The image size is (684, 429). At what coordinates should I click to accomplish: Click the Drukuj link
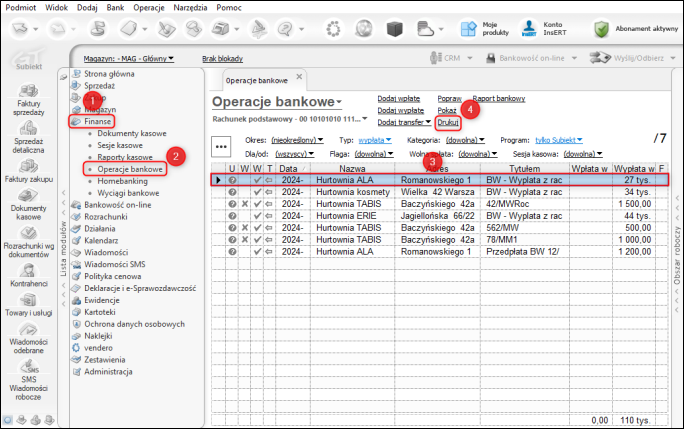pos(448,122)
